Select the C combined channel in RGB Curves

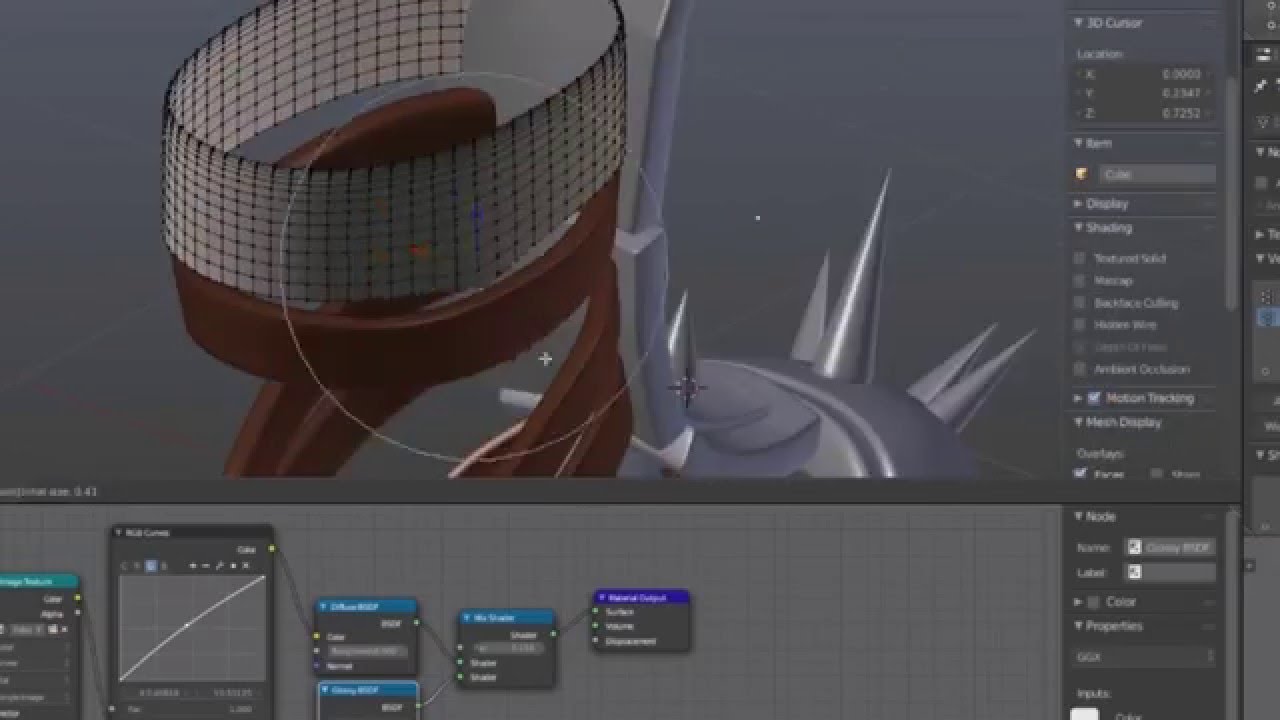pyautogui.click(x=124, y=565)
